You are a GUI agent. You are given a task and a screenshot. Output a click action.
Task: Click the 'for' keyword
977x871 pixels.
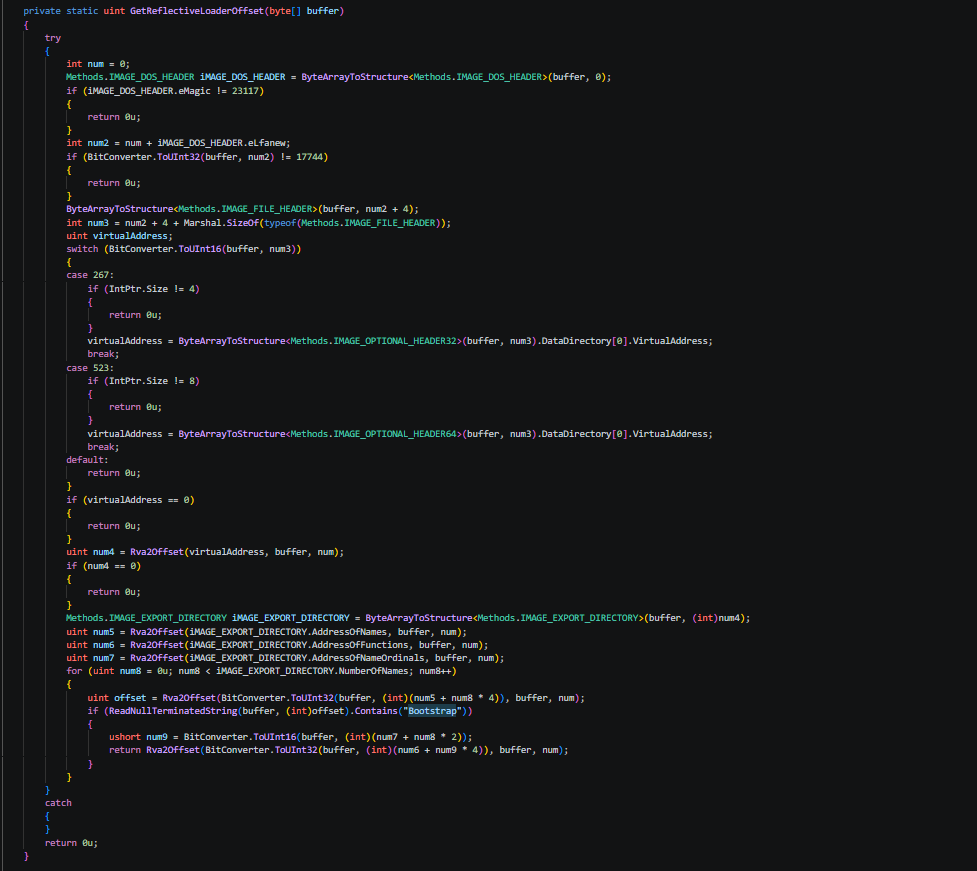tap(74, 672)
